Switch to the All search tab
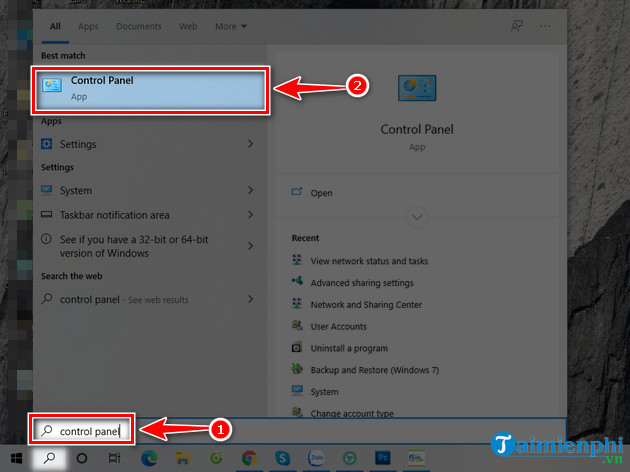 pyautogui.click(x=55, y=27)
